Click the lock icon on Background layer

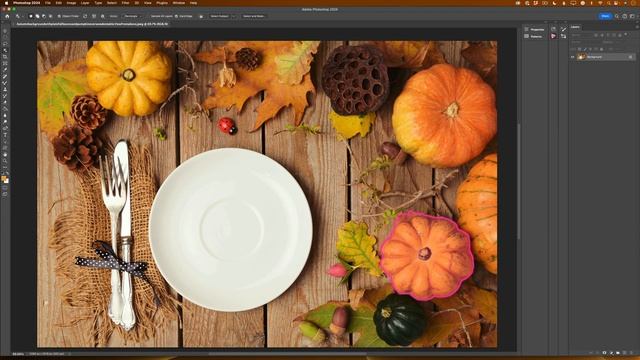630,57
